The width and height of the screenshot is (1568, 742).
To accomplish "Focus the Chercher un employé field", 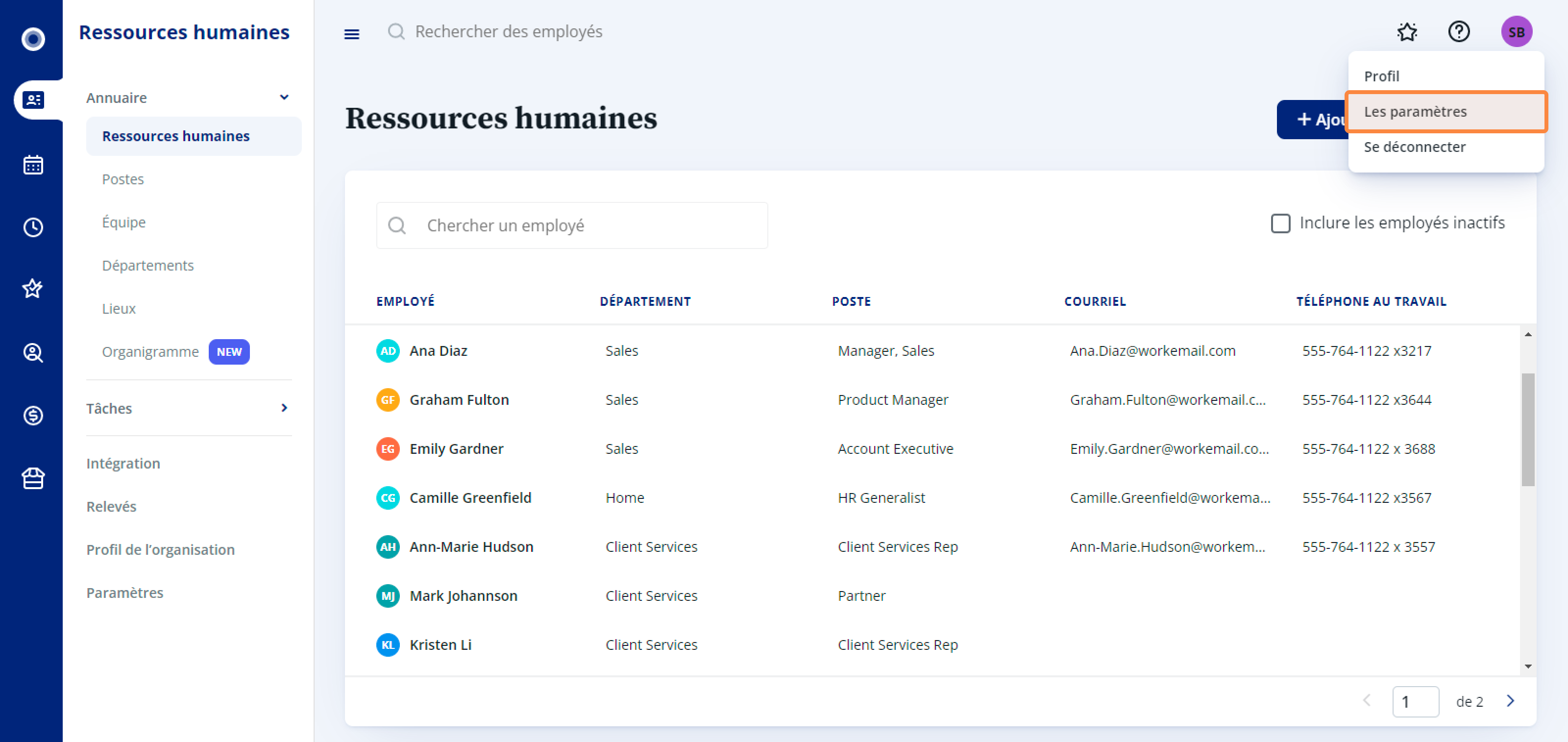I will 571,226.
